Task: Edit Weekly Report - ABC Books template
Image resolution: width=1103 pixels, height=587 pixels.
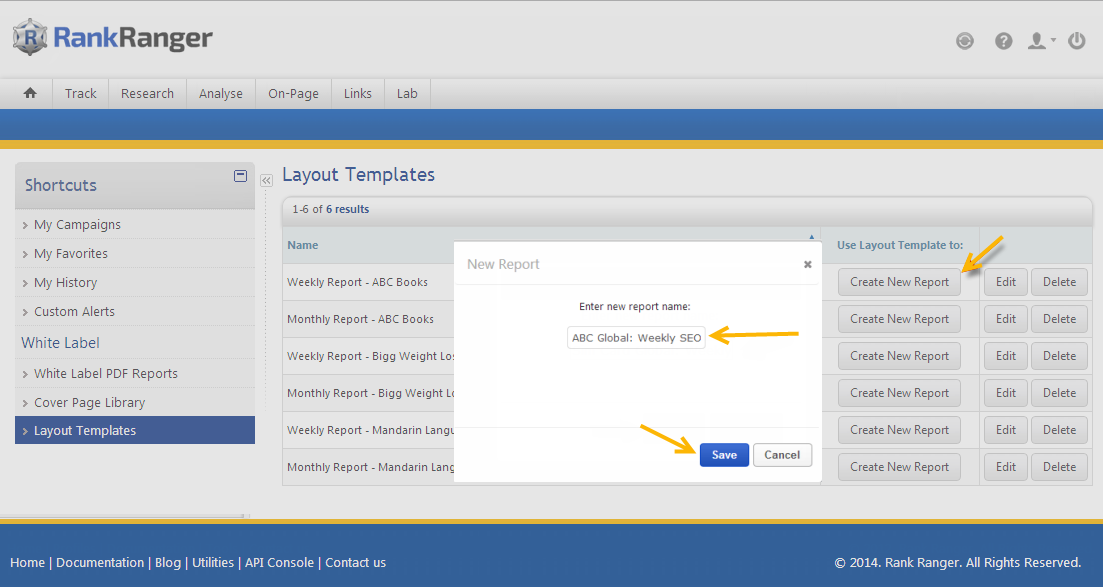Action: pyautogui.click(x=1005, y=282)
